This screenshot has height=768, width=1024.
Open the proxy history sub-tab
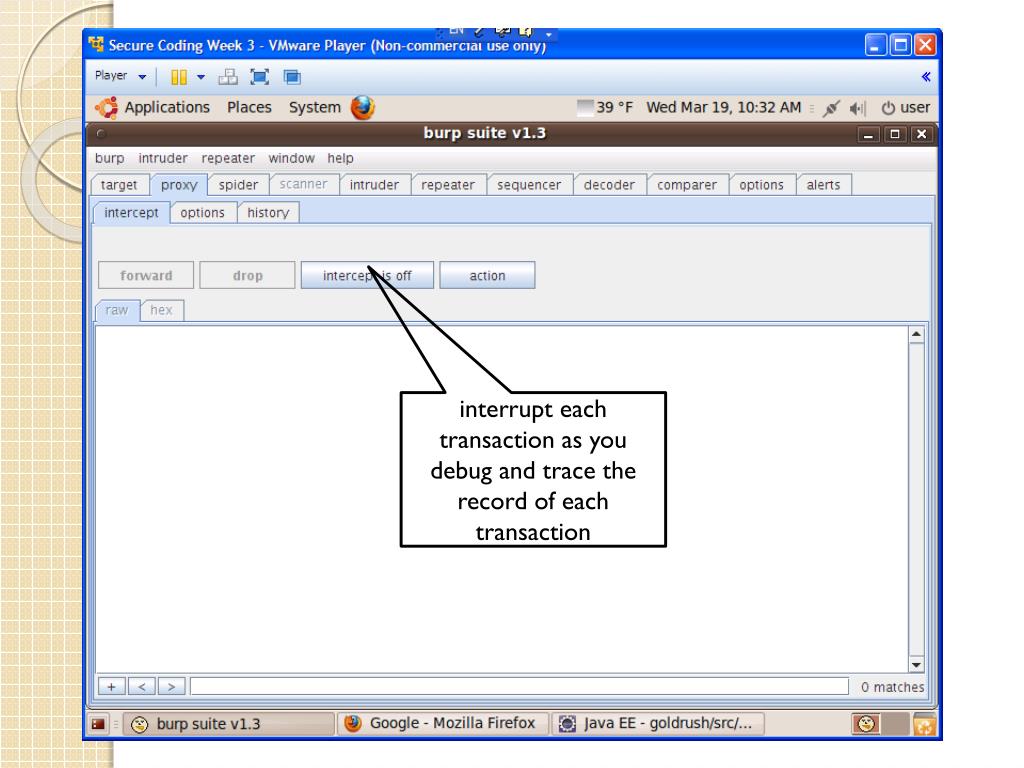[268, 213]
